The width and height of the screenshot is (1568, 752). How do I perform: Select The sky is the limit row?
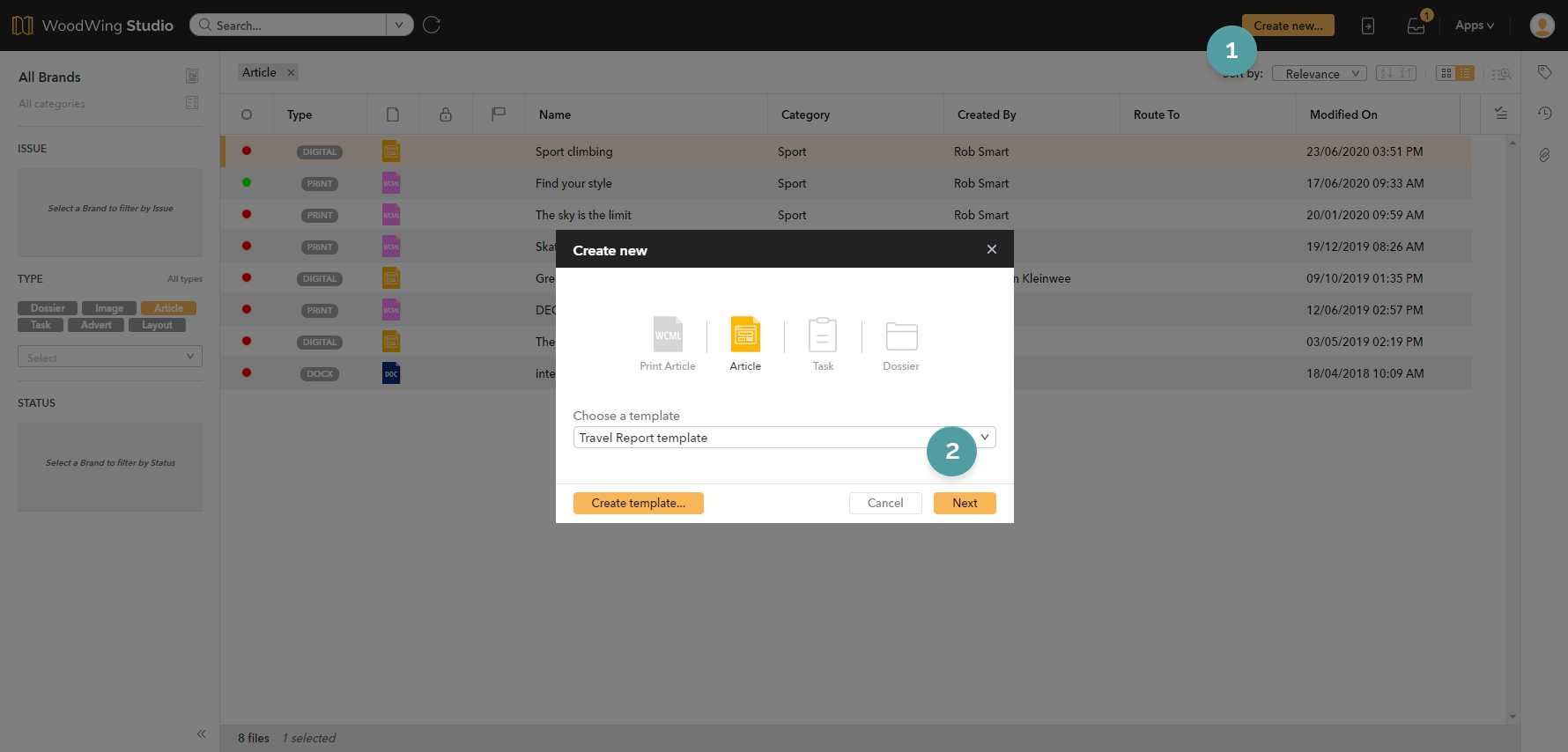pos(846,215)
